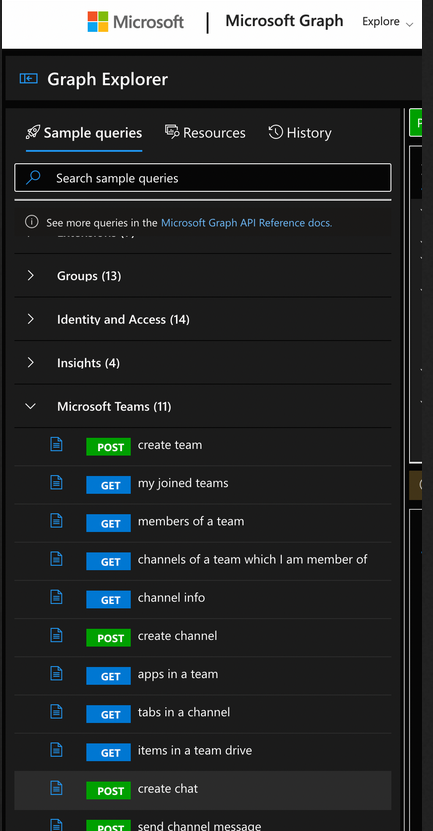Image resolution: width=433 pixels, height=831 pixels.
Task: Select the items in a team drive query
Action: point(195,750)
